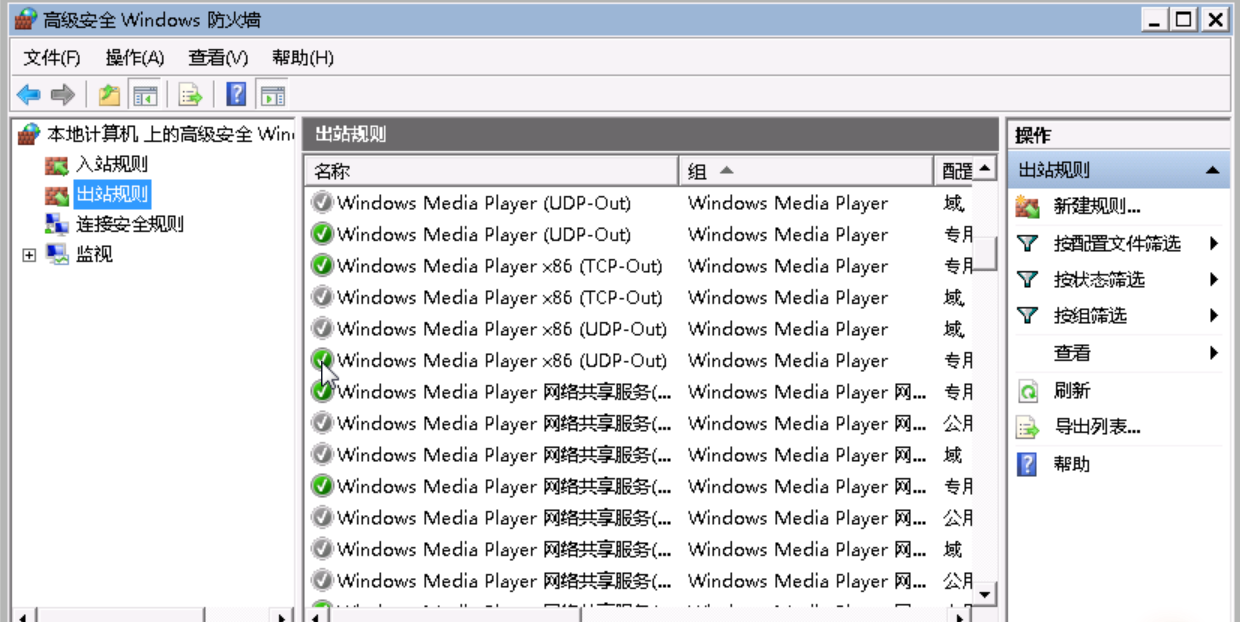Open the 帮助(H) menu in menu bar
Screen dimensions: 1240x622
click(302, 58)
